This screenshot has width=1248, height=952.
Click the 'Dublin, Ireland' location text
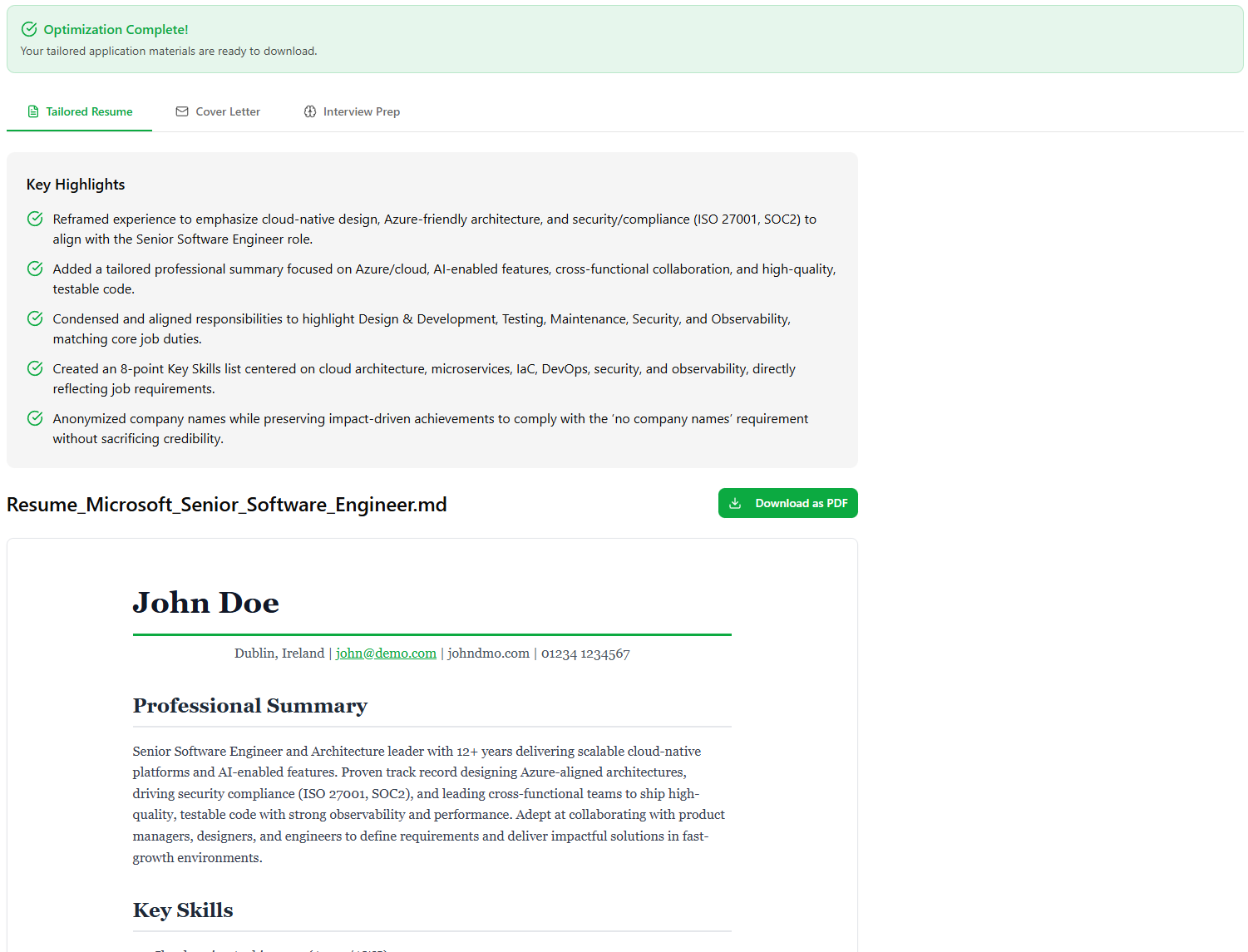click(279, 654)
